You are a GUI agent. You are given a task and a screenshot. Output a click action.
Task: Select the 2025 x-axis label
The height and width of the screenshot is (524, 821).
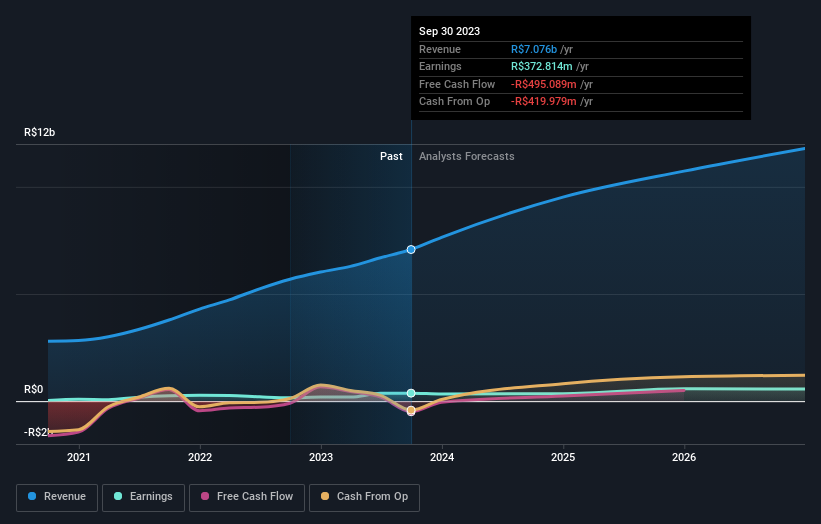[x=563, y=458]
